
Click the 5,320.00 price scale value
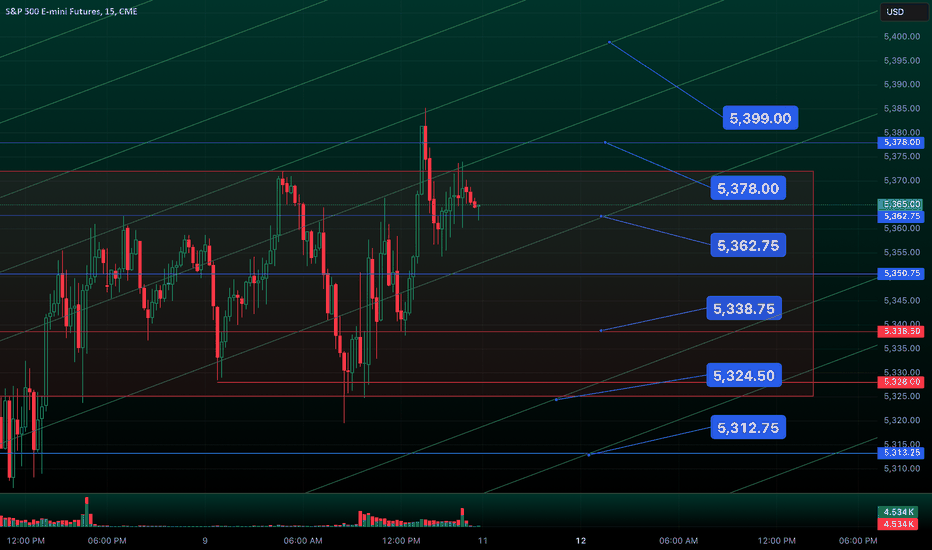pos(902,420)
